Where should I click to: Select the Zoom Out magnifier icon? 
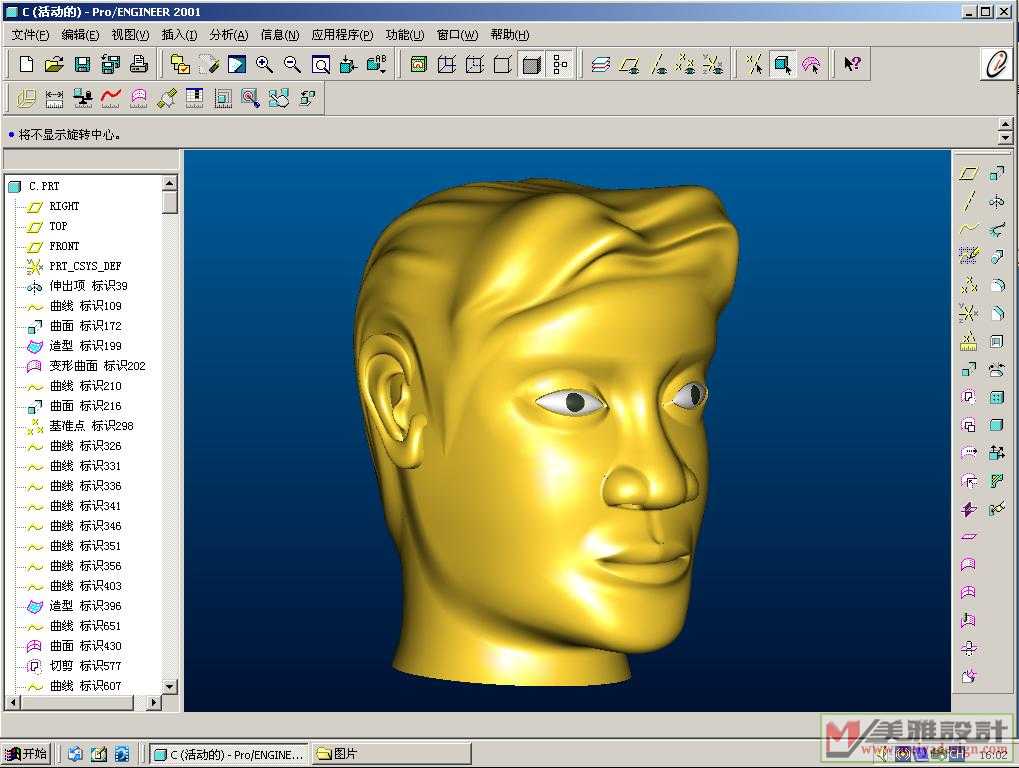pyautogui.click(x=292, y=64)
